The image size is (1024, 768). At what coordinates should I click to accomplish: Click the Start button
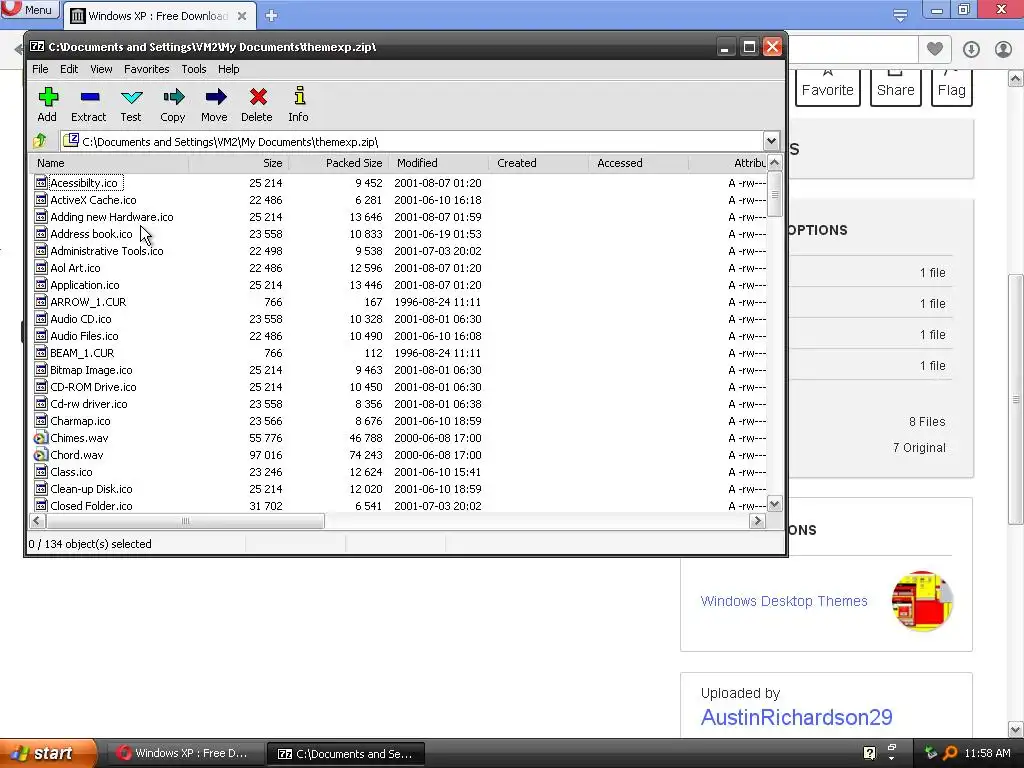tap(48, 753)
